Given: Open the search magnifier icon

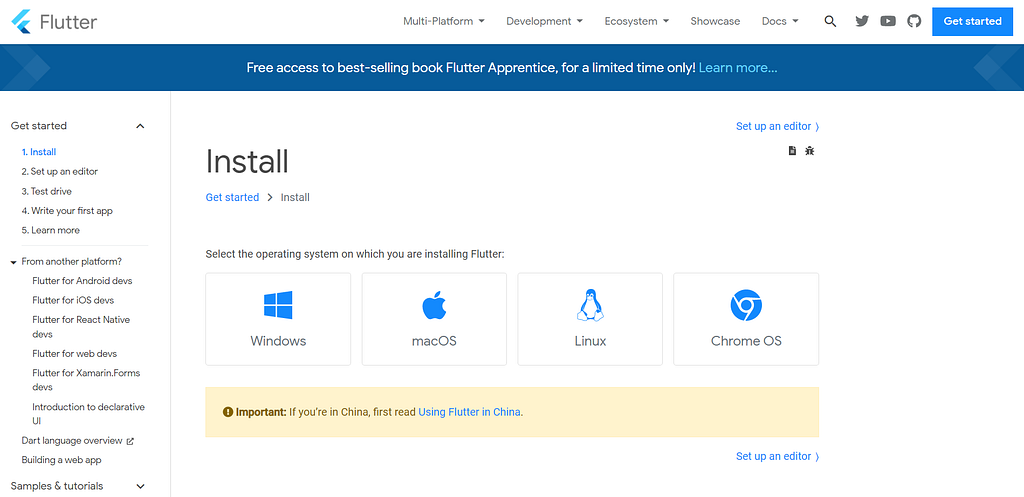Looking at the screenshot, I should [x=830, y=22].
